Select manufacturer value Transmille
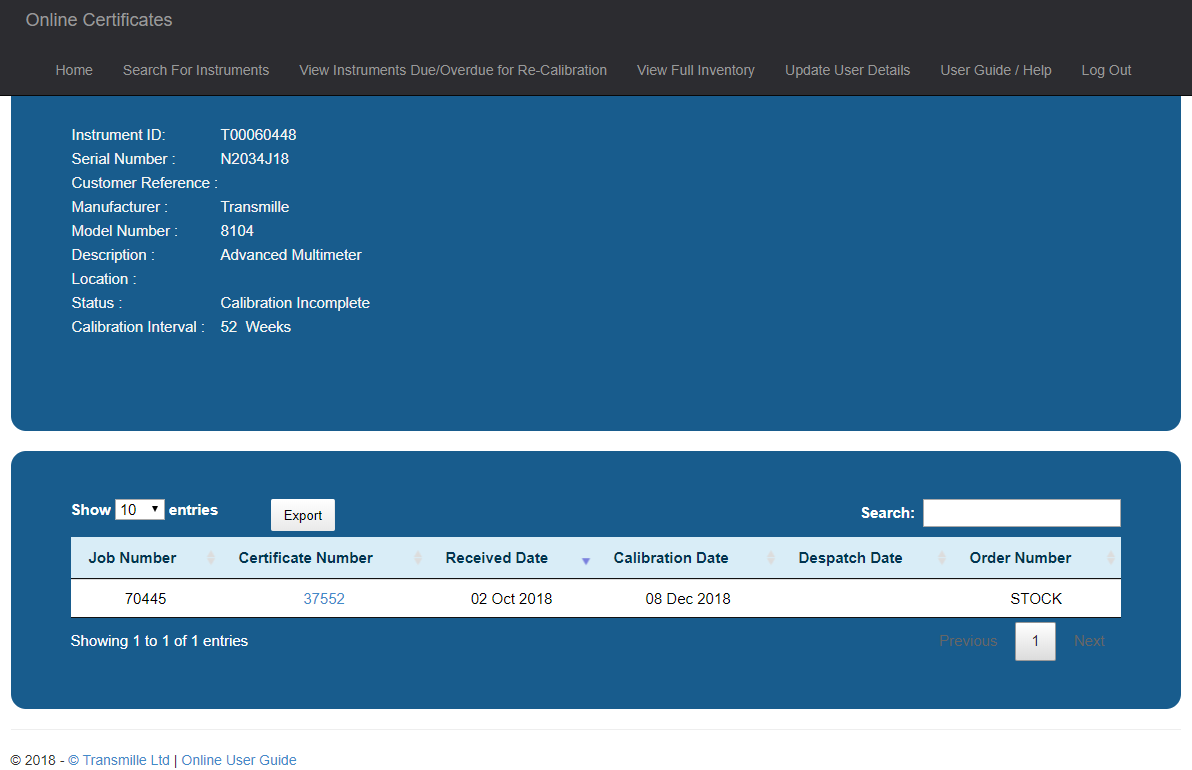 coord(255,207)
